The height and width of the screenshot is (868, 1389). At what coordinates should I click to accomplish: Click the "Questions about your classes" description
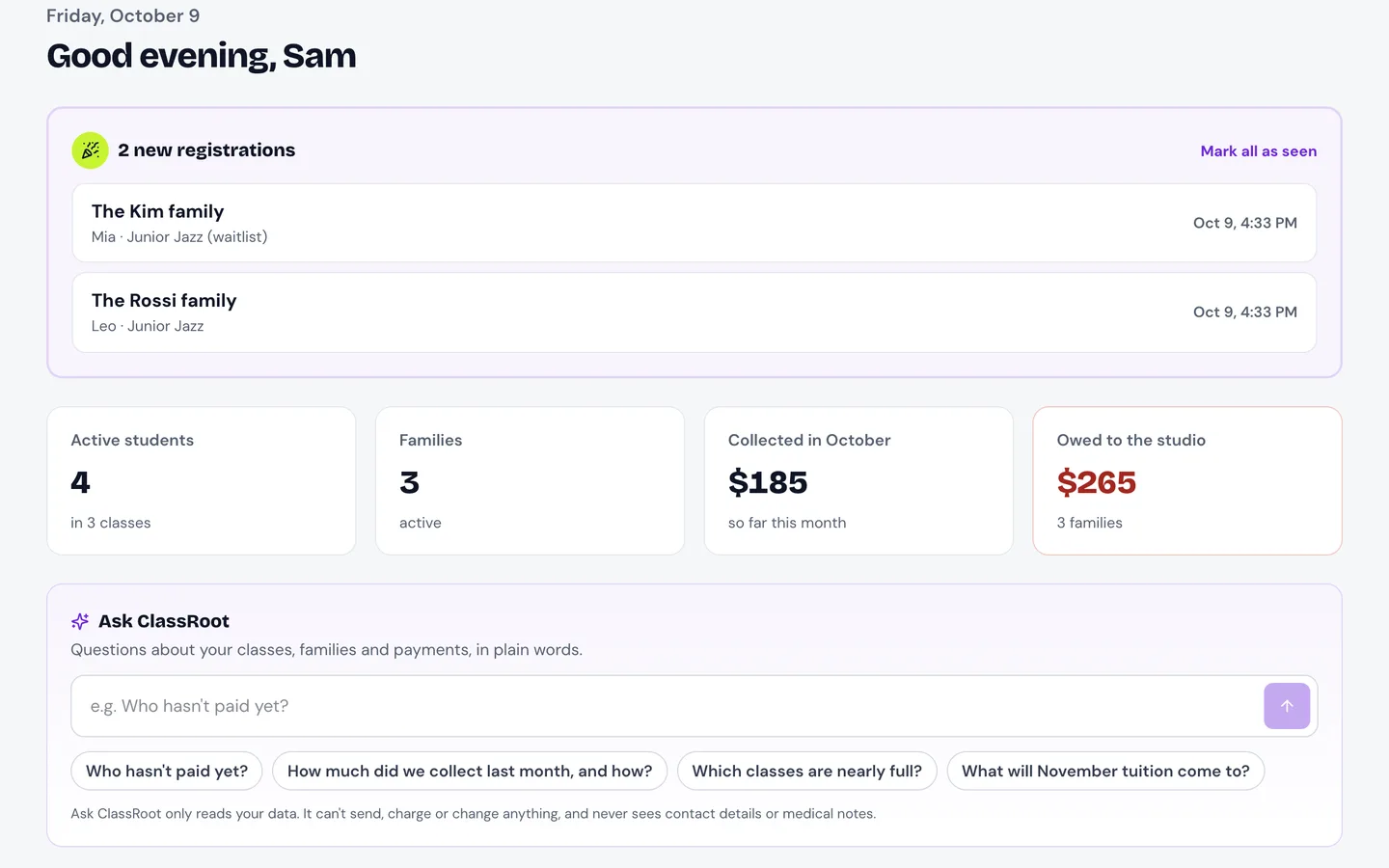[327, 650]
